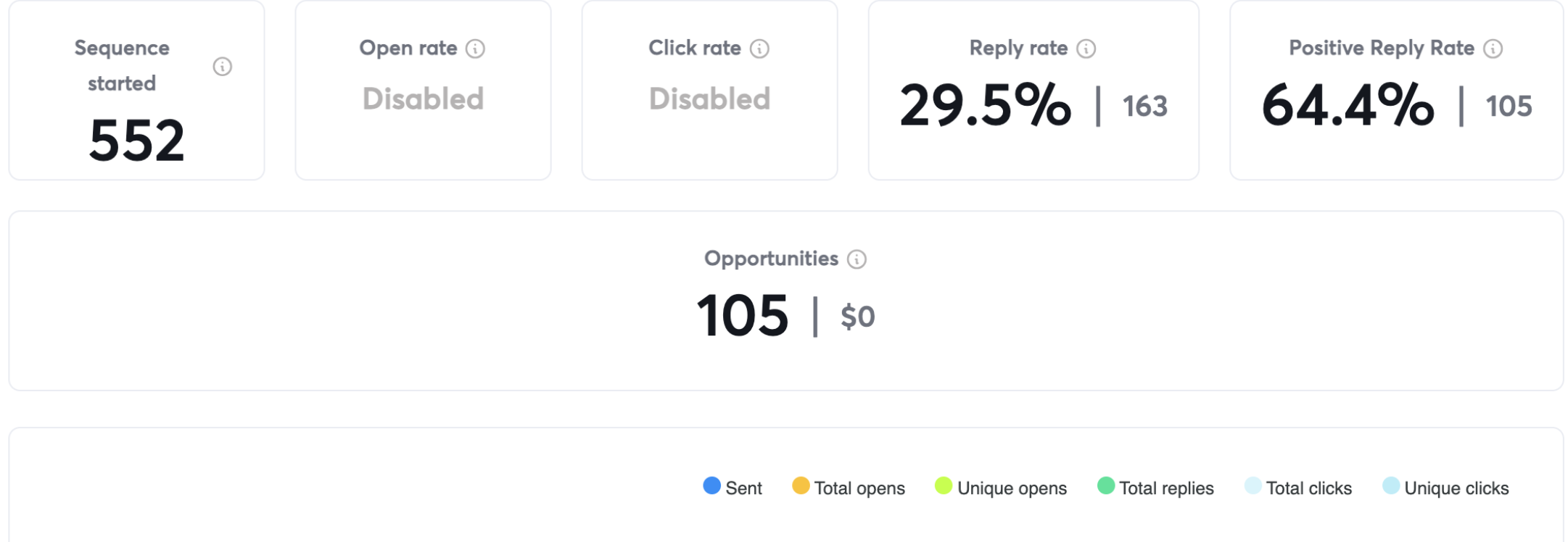Hide the Unique opens chart series
Viewport: 1568px width, 542px height.
(x=1001, y=488)
